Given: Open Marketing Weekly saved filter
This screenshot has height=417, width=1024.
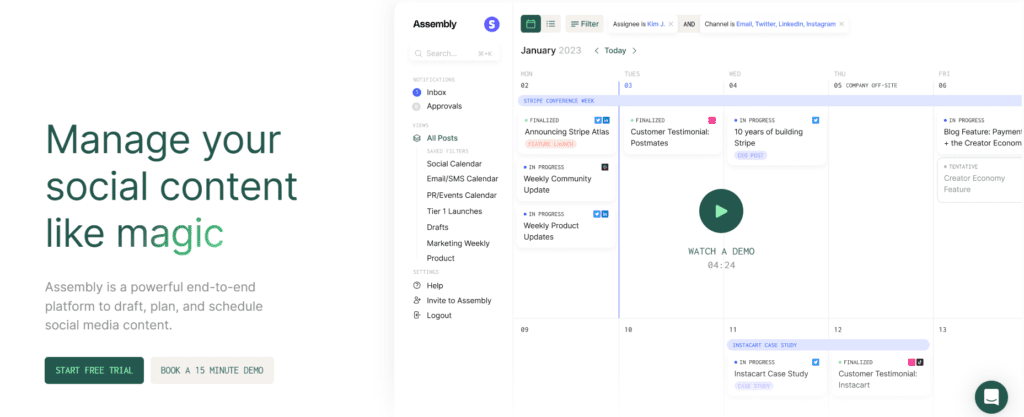Looking at the screenshot, I should 458,243.
